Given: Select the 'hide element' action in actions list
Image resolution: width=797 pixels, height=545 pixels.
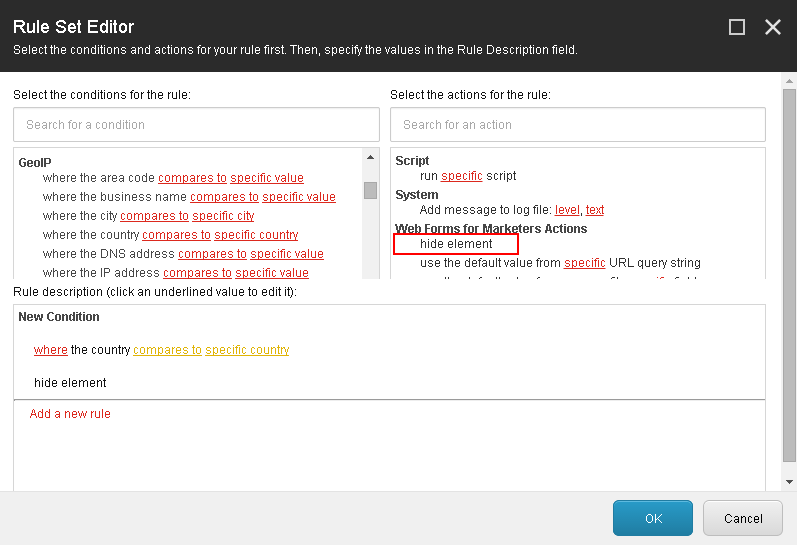Looking at the screenshot, I should (x=456, y=244).
